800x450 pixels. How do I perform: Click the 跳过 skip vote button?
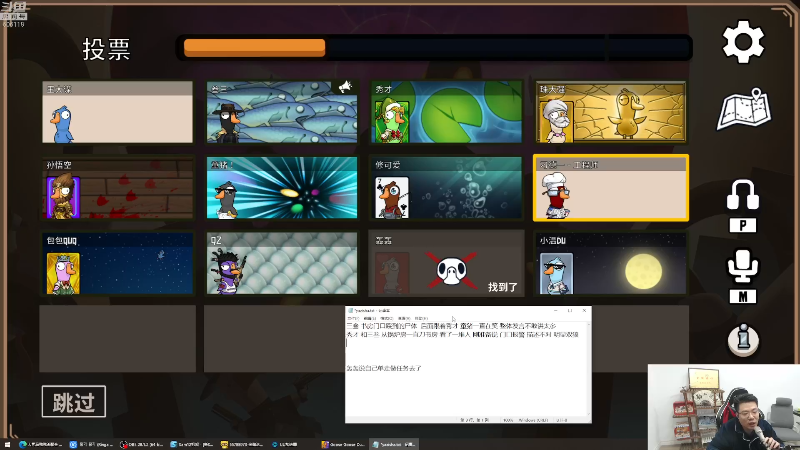point(74,402)
